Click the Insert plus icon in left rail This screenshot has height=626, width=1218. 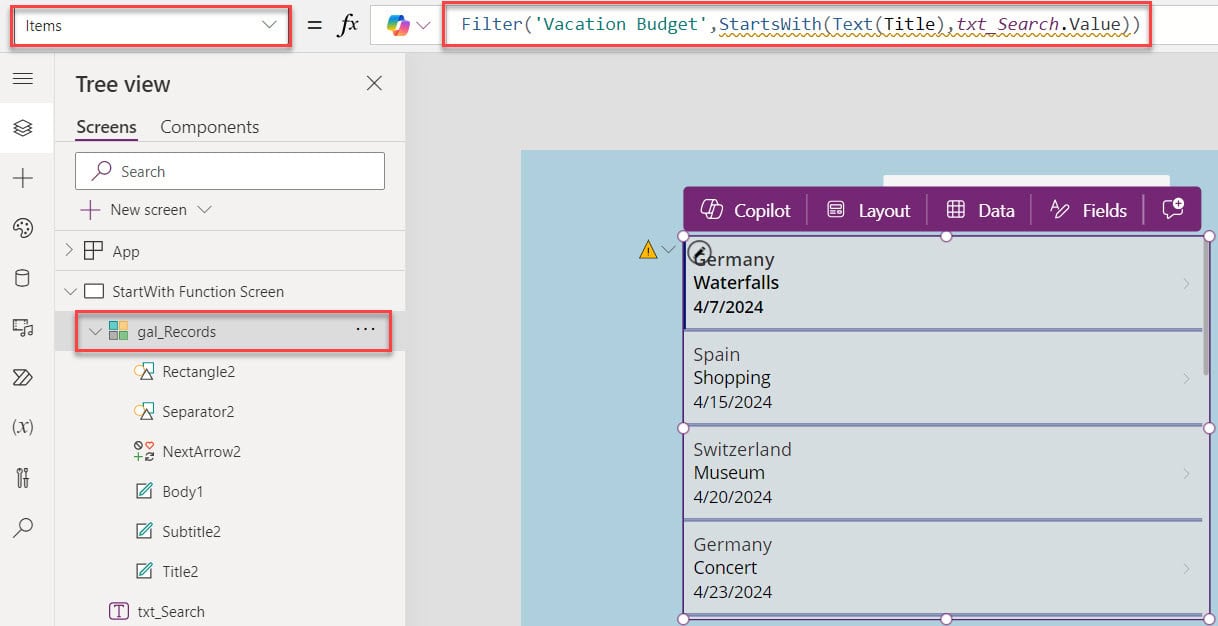click(23, 178)
